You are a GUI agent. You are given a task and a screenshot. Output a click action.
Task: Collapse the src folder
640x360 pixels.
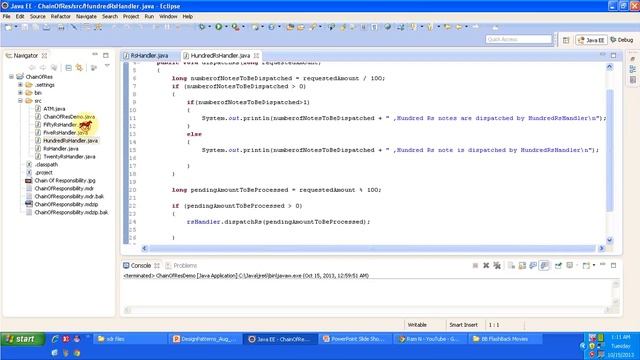20,101
